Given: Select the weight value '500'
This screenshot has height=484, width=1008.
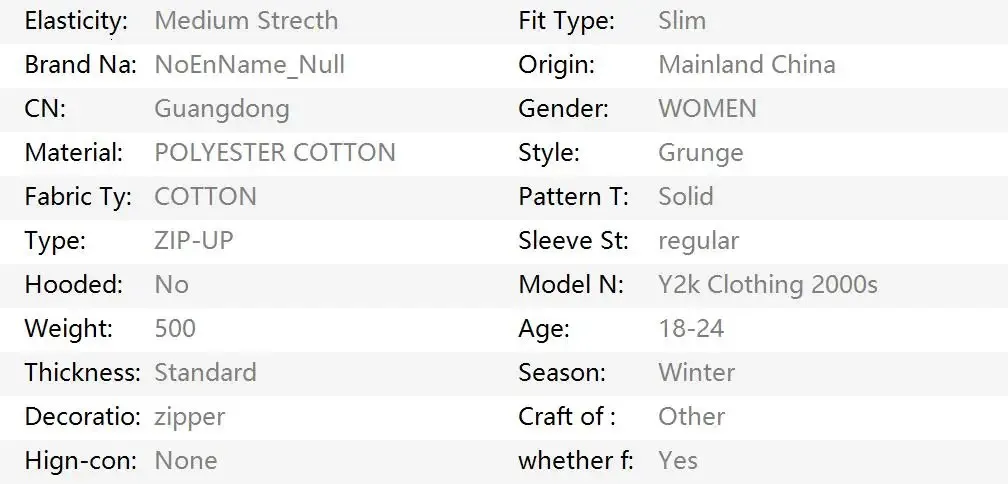Looking at the screenshot, I should pos(175,329).
